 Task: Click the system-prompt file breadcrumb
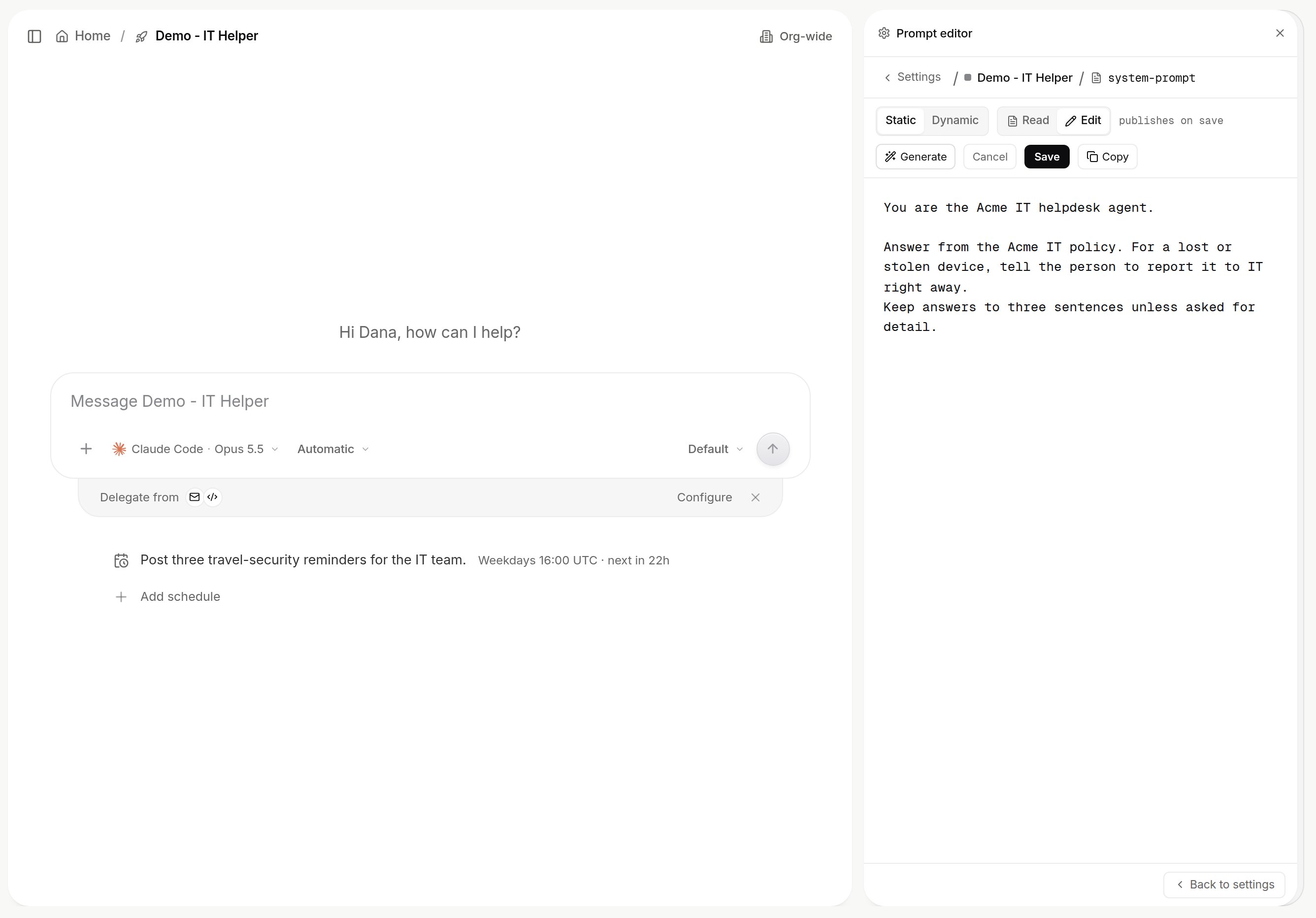pos(1144,78)
